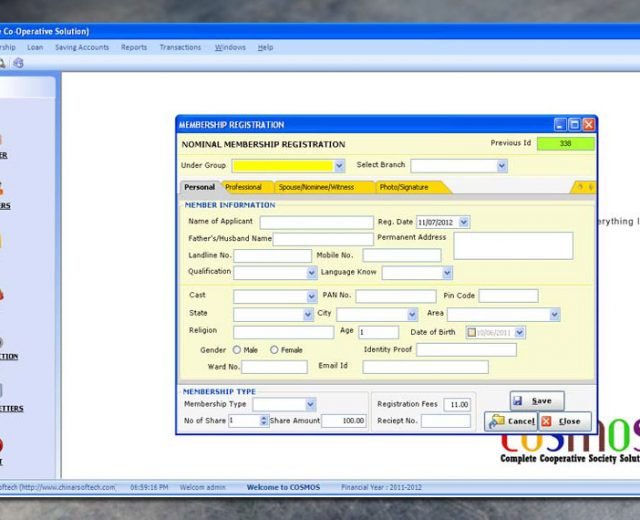
Task: Expand the Select Branch dropdown
Action: 502,166
